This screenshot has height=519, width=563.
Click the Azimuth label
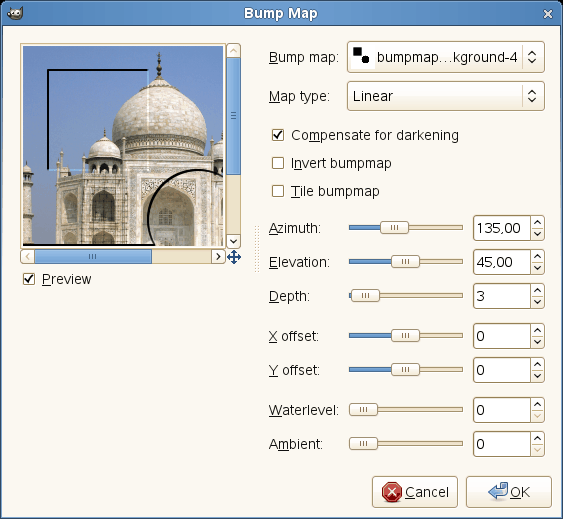pos(295,228)
